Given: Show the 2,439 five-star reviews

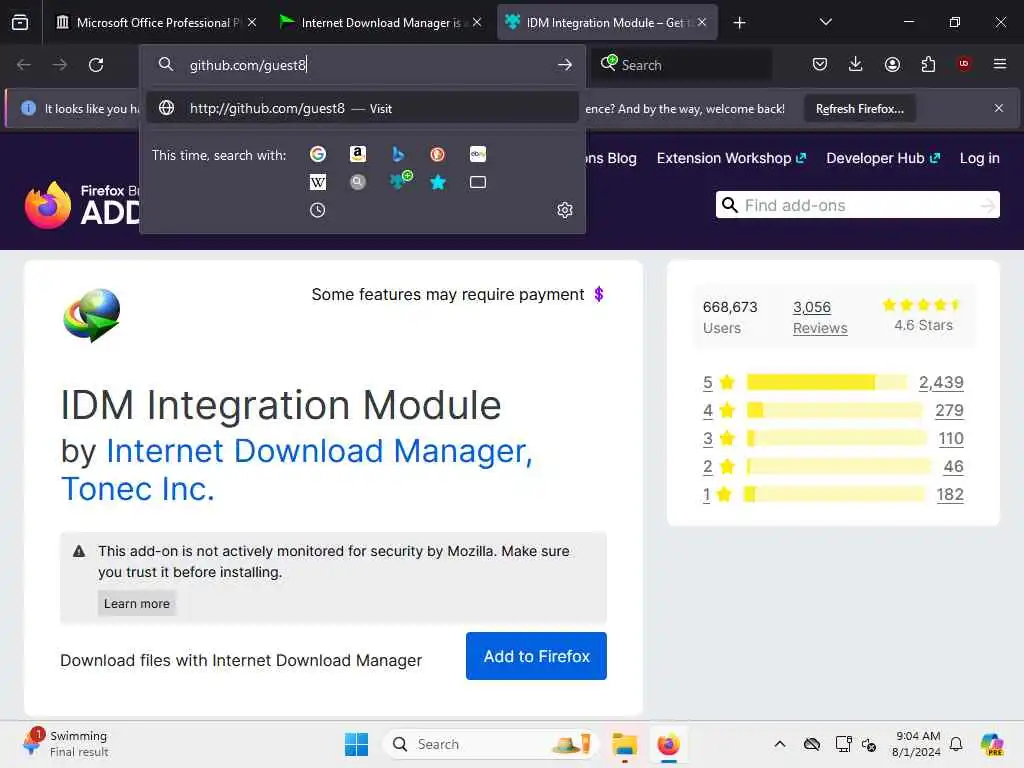Looking at the screenshot, I should coord(941,382).
